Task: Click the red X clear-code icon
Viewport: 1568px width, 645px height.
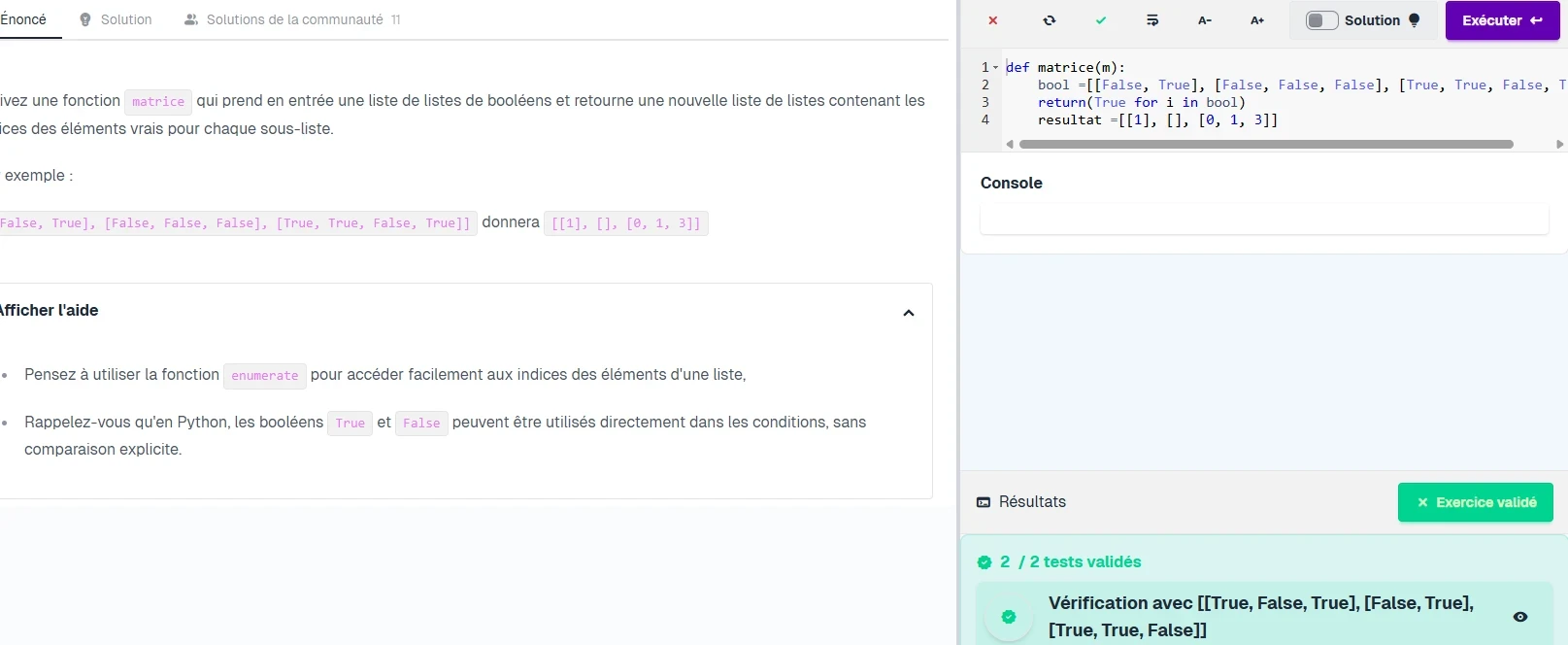Action: point(992,20)
